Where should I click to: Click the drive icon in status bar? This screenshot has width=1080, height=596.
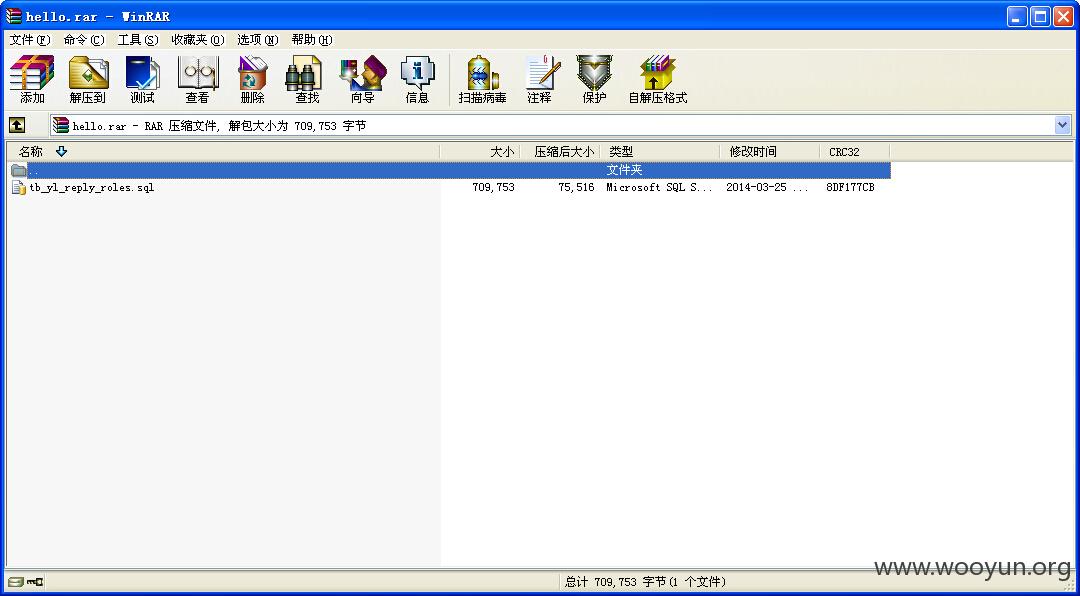click(x=16, y=582)
